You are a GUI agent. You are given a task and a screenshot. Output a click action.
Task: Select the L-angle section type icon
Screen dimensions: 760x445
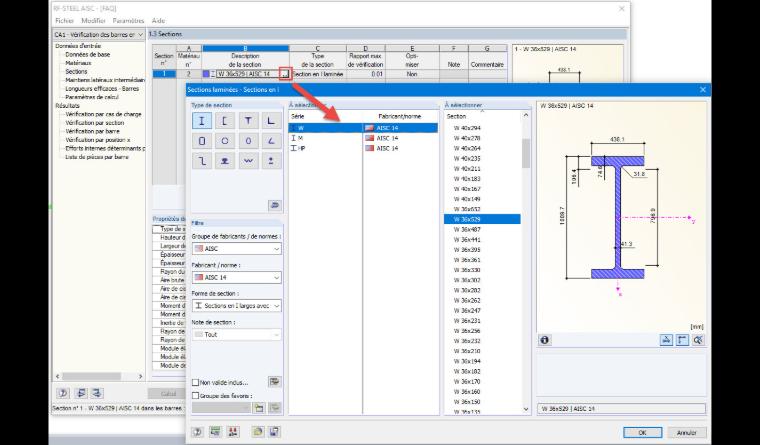pos(271,121)
